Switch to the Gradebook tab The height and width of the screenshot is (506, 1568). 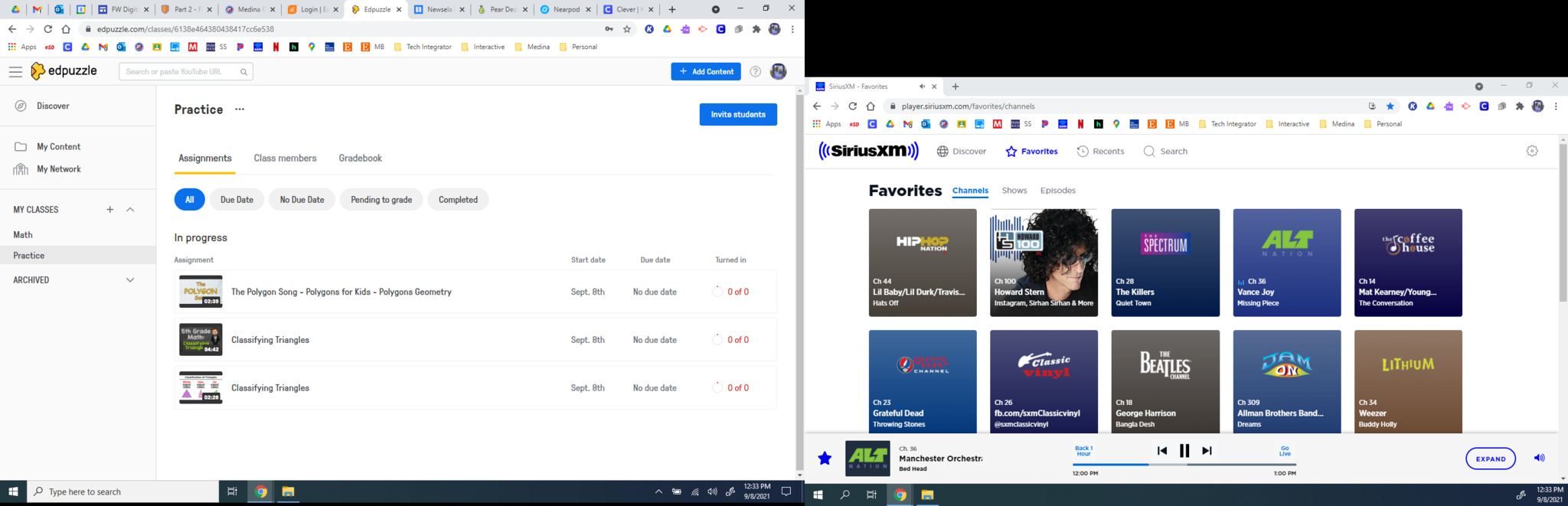point(360,158)
